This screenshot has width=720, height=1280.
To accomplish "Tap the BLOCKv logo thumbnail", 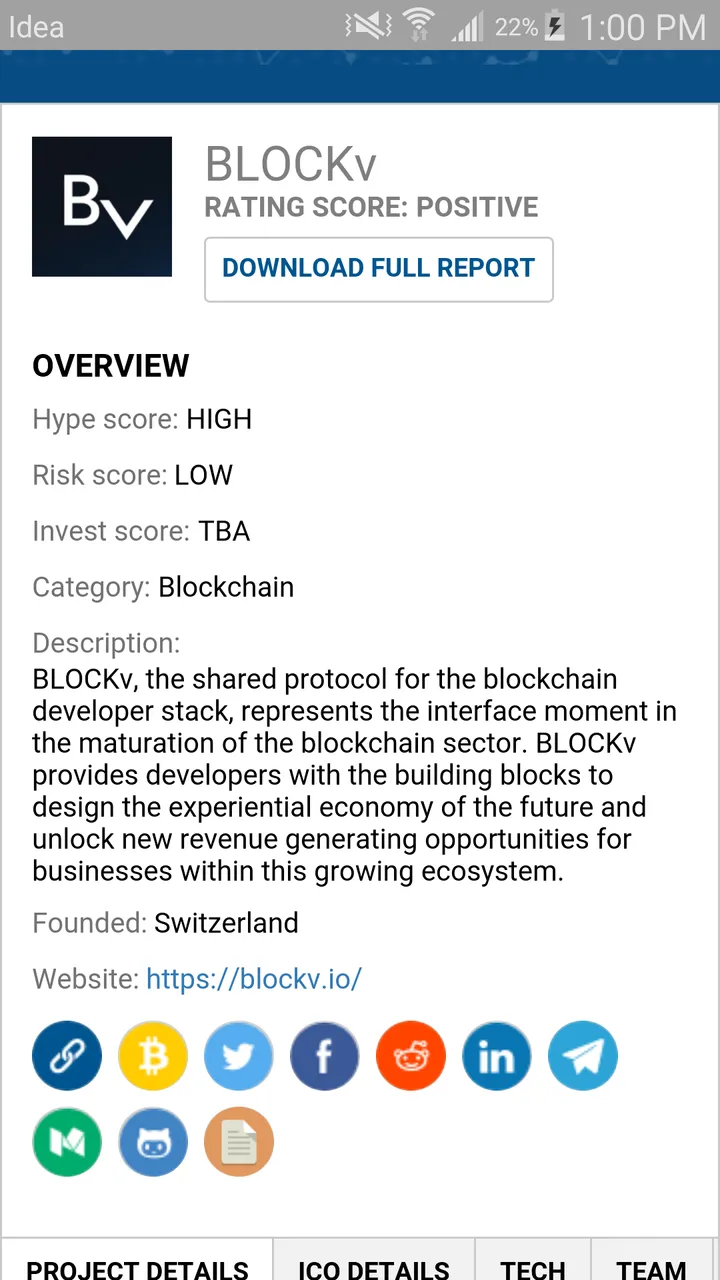I will pyautogui.click(x=102, y=207).
